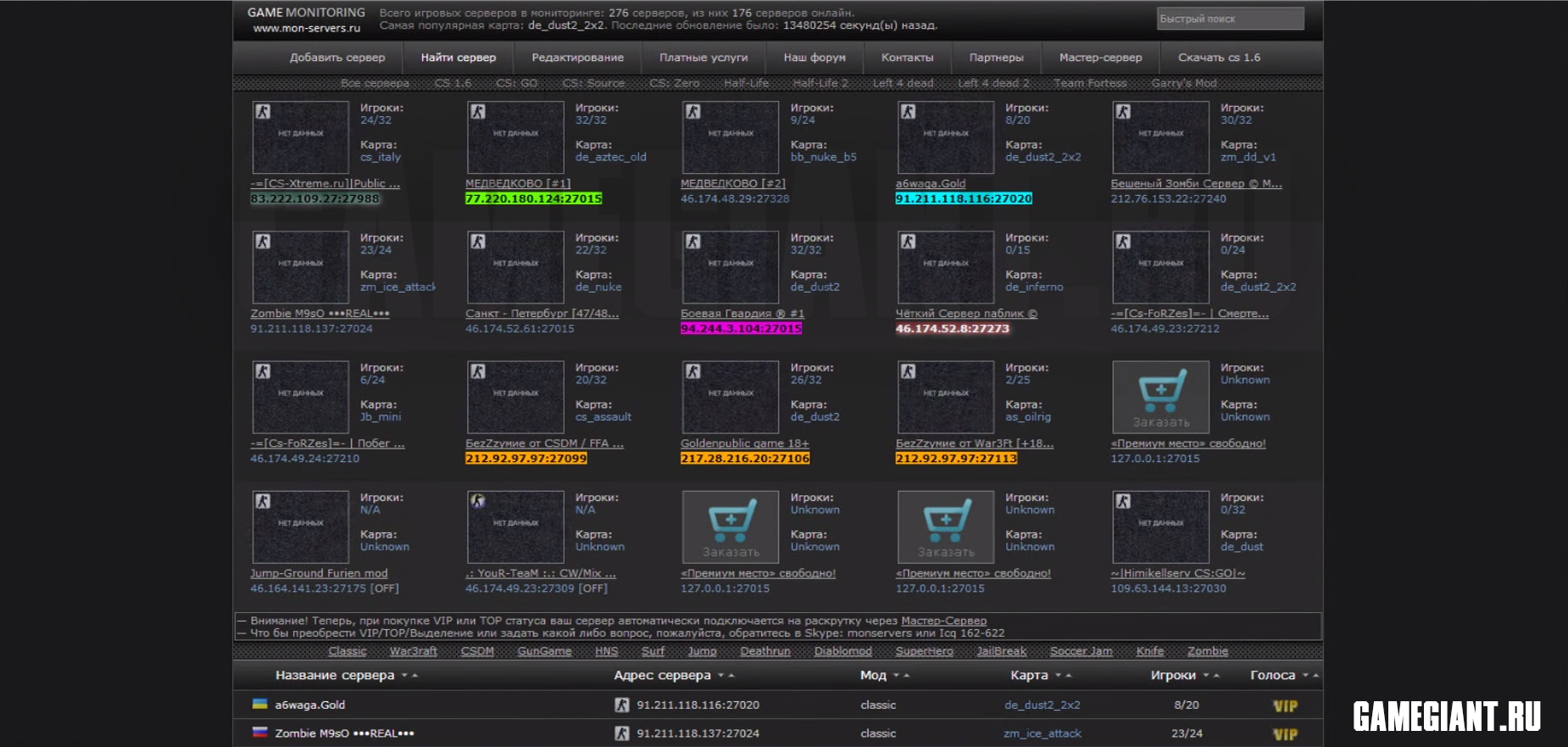Click CS icon on Jb_mini server thumbnail
This screenshot has height=747, width=1568.
pyautogui.click(x=263, y=371)
